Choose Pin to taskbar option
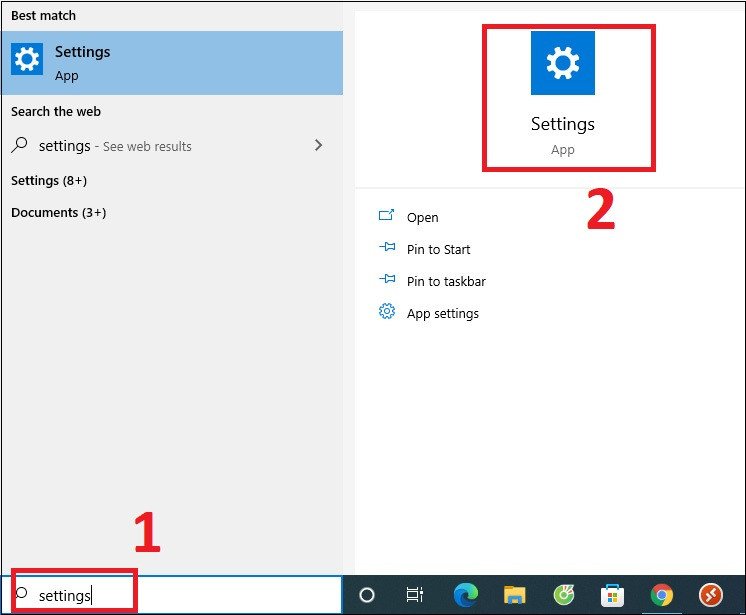 (x=446, y=281)
